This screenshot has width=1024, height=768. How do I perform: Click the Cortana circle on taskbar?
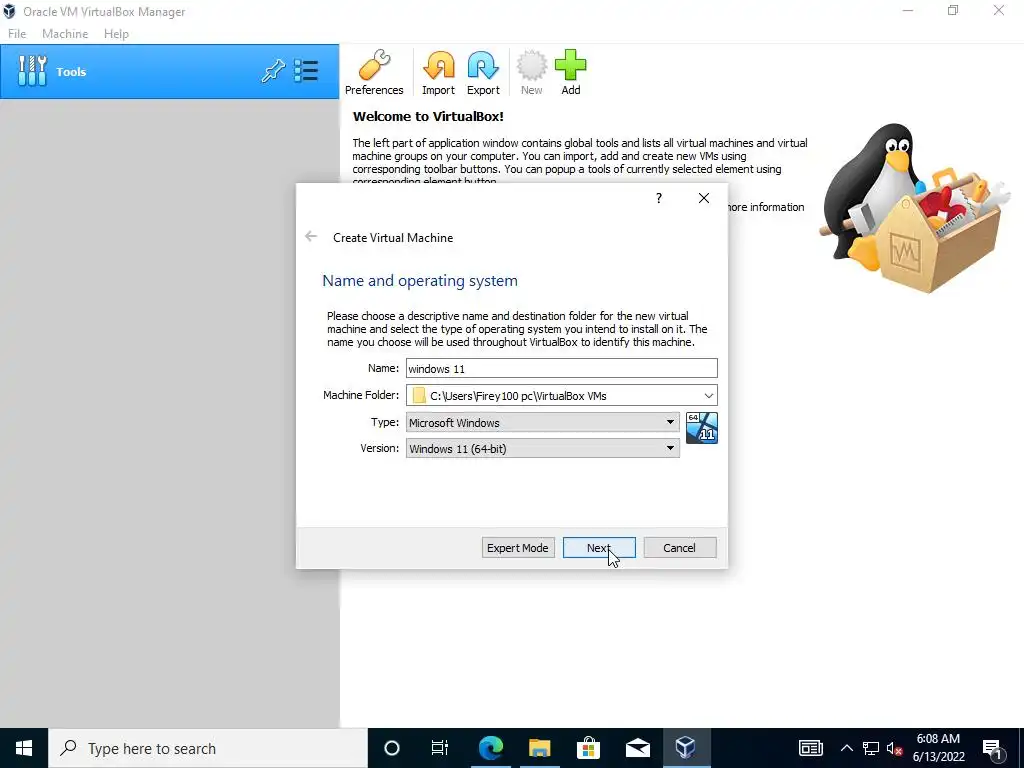point(392,748)
